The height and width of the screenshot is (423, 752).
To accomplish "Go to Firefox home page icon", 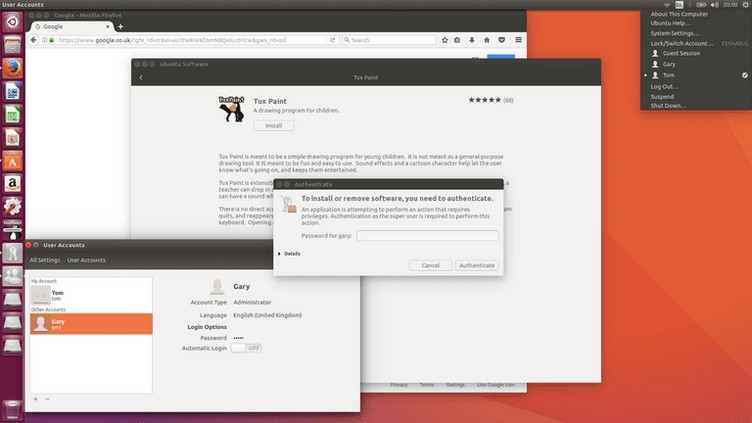I will pos(487,40).
